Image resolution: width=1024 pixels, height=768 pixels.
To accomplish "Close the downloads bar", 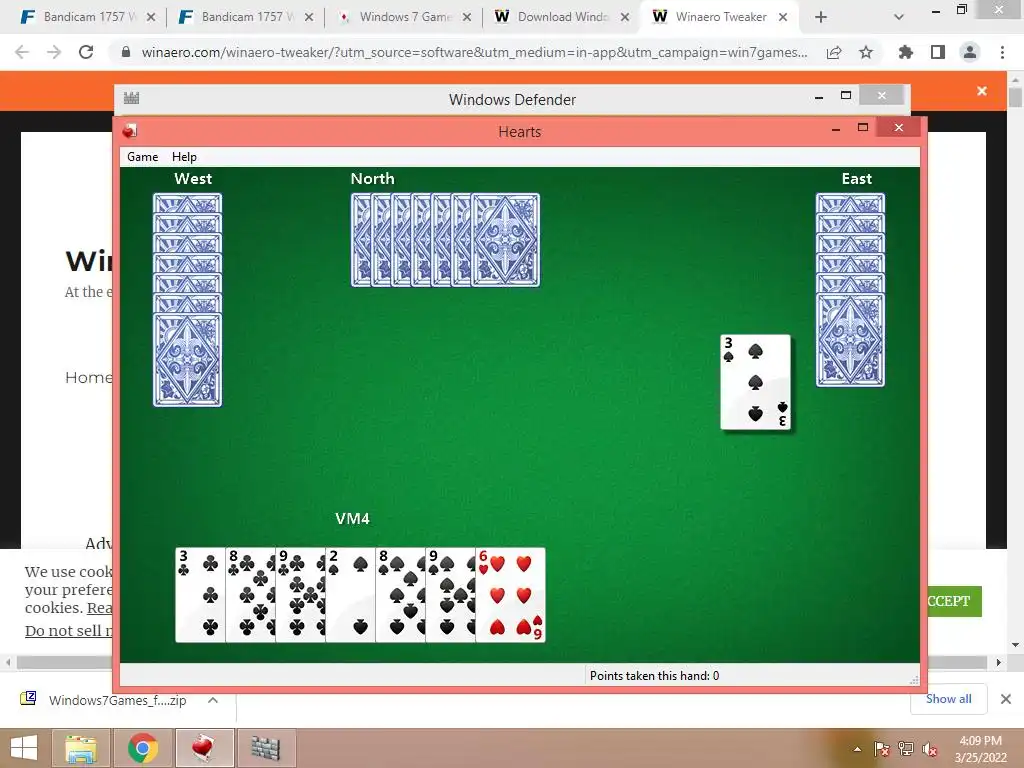I will click(1006, 699).
